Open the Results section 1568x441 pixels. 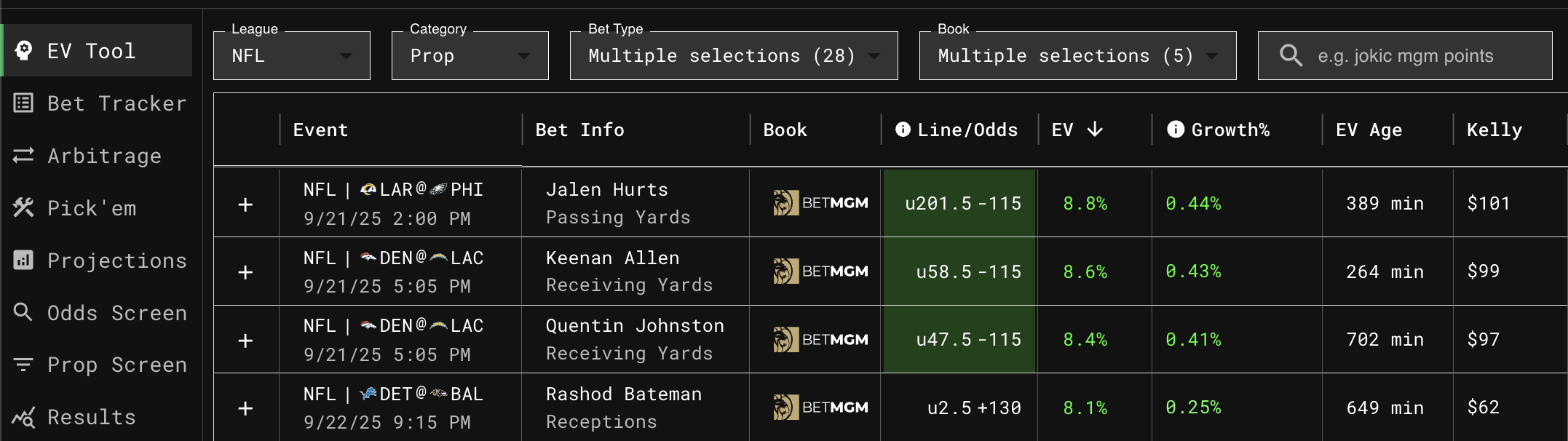tap(23, 417)
